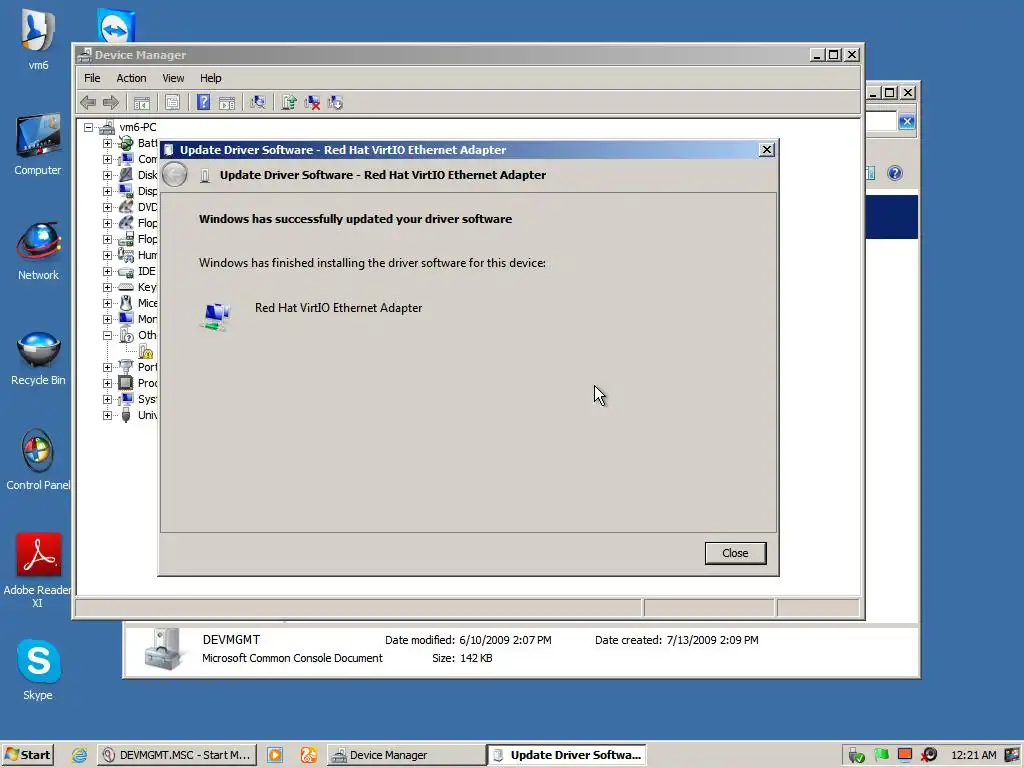This screenshot has width=1024, height=768.
Task: Clear search with the blue X in the Explorer window
Action: (x=906, y=121)
